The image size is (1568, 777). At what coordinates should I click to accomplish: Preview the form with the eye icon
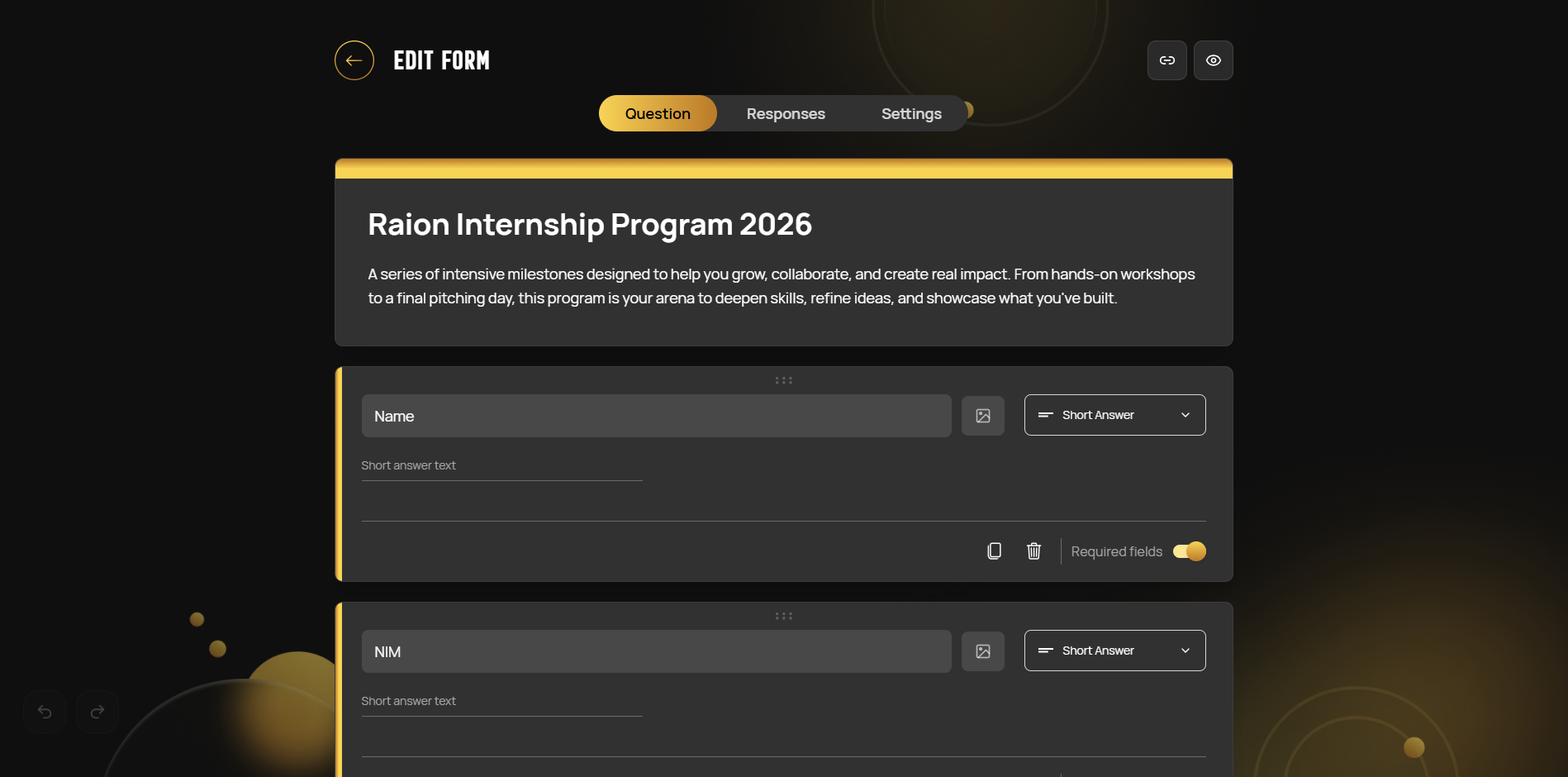[1213, 60]
